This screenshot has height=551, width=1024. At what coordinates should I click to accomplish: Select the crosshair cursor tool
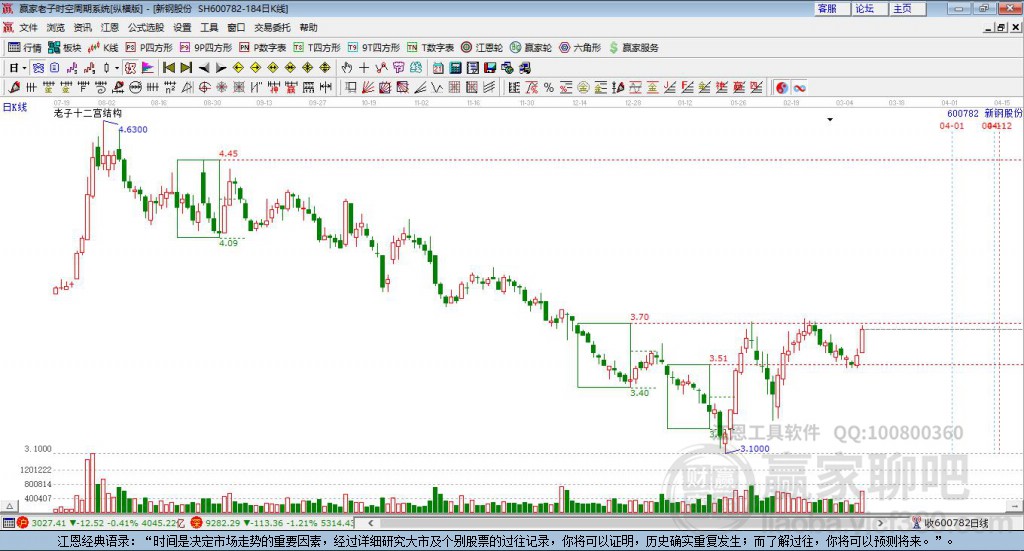click(x=364, y=68)
